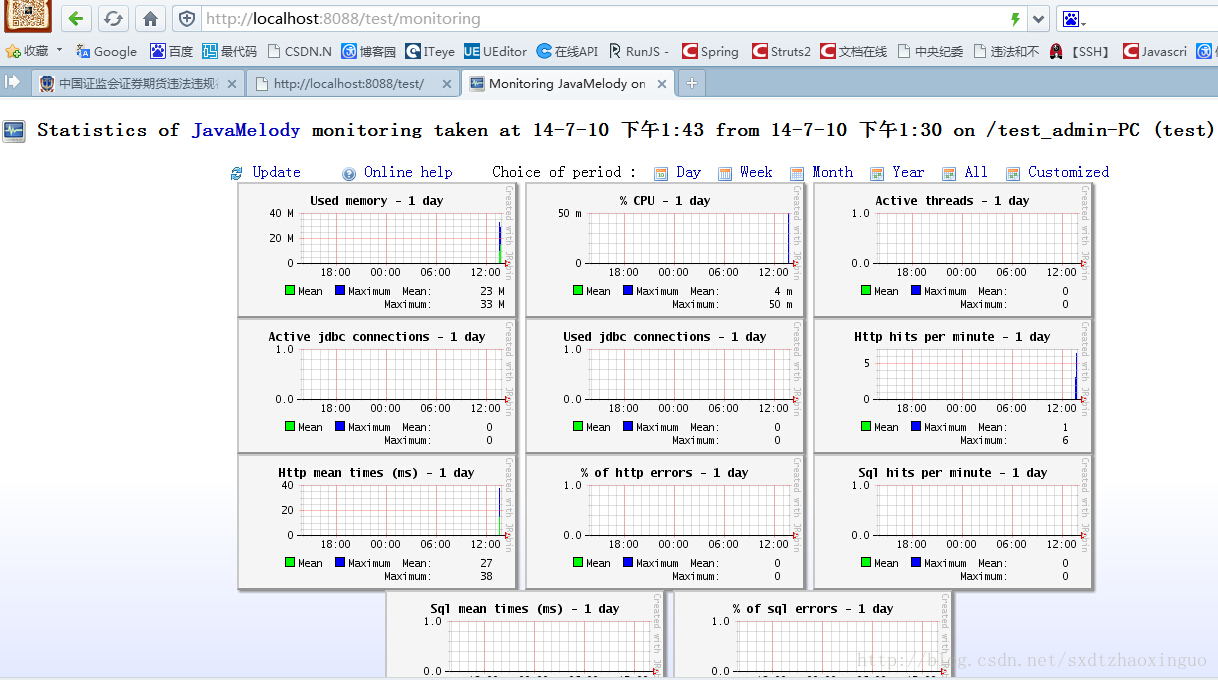Screen dimensions: 1218x680
Task: Click the Month calendar icon
Action: (x=797, y=173)
